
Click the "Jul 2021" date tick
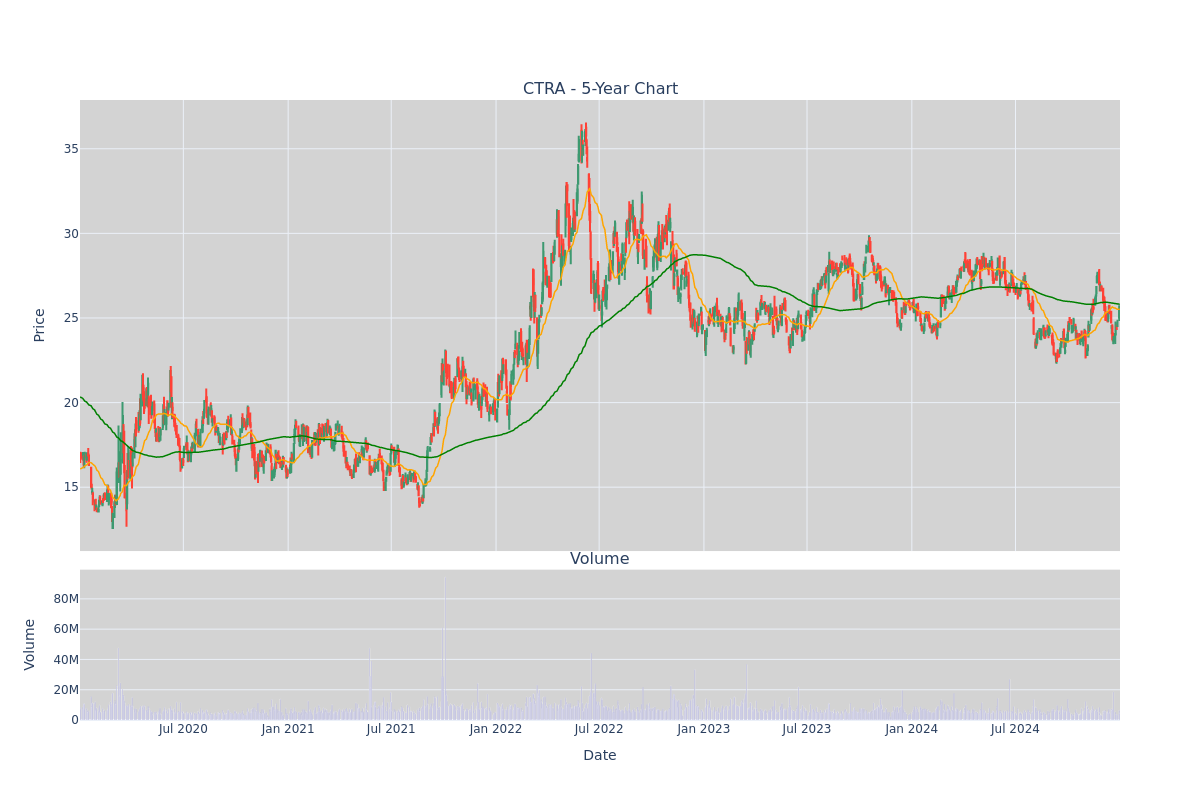tap(391, 729)
